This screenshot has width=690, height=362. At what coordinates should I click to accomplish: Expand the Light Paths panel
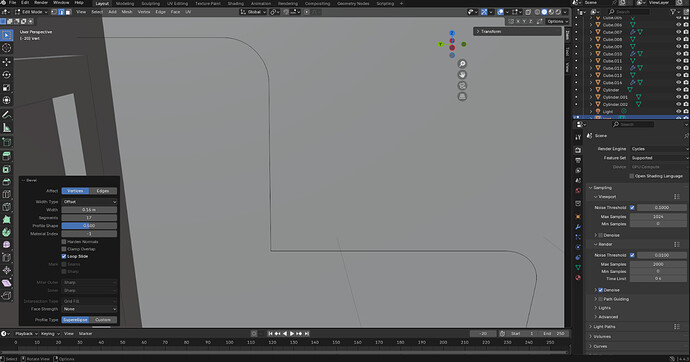605,326
